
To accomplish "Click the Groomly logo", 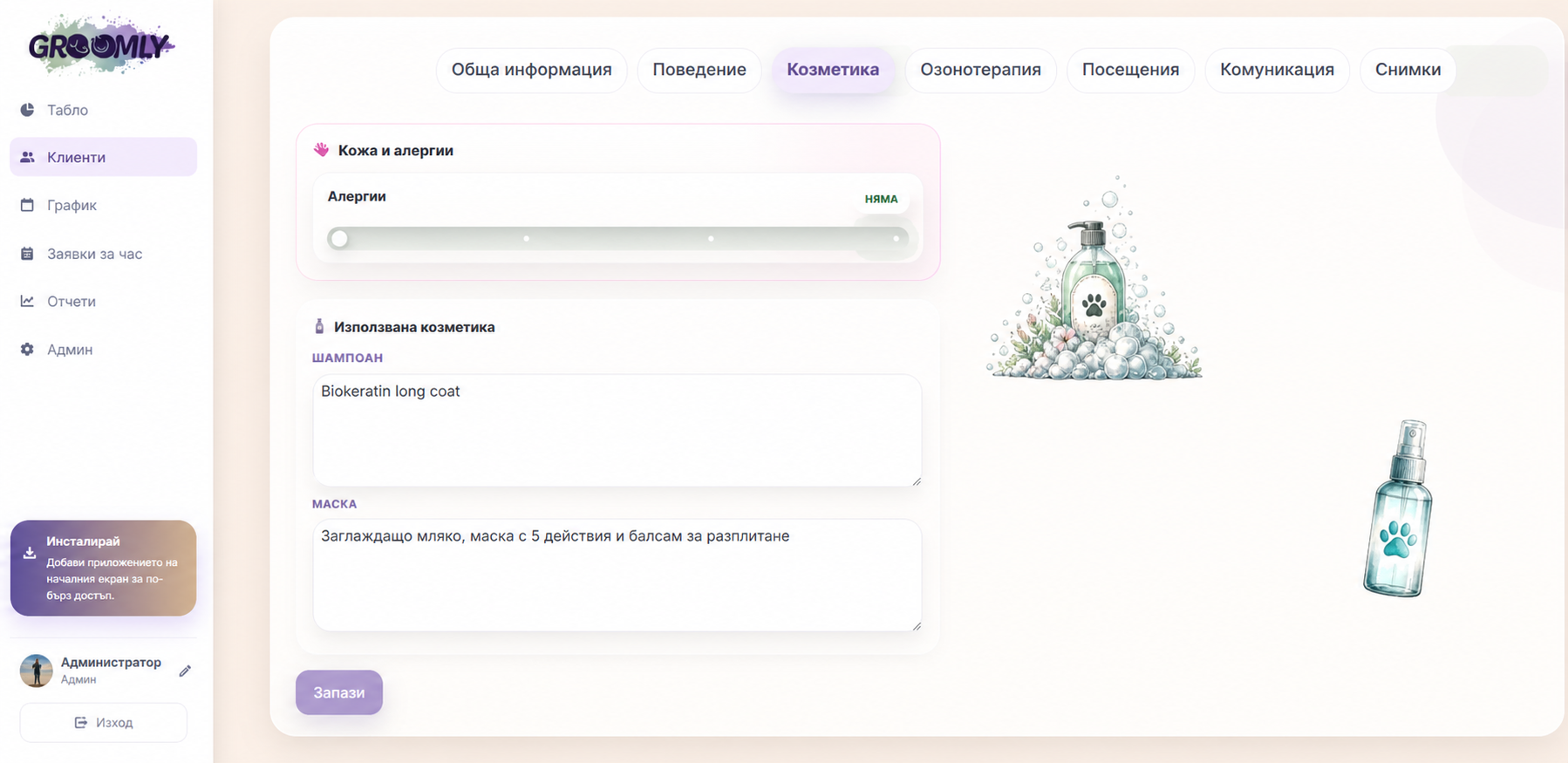I will [101, 44].
